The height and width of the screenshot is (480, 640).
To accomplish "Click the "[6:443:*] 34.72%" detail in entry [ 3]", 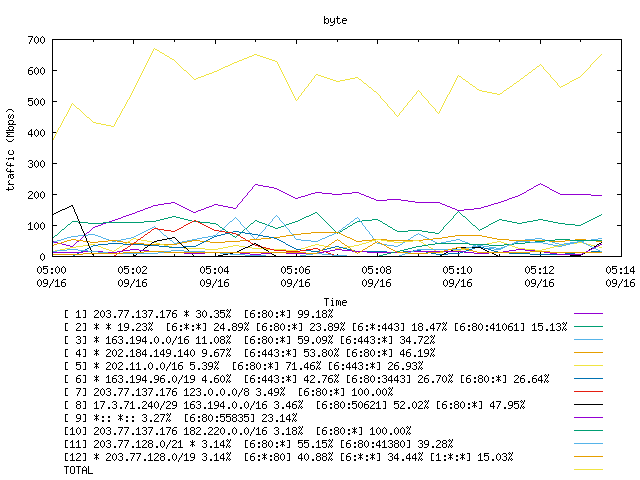I will [387, 340].
